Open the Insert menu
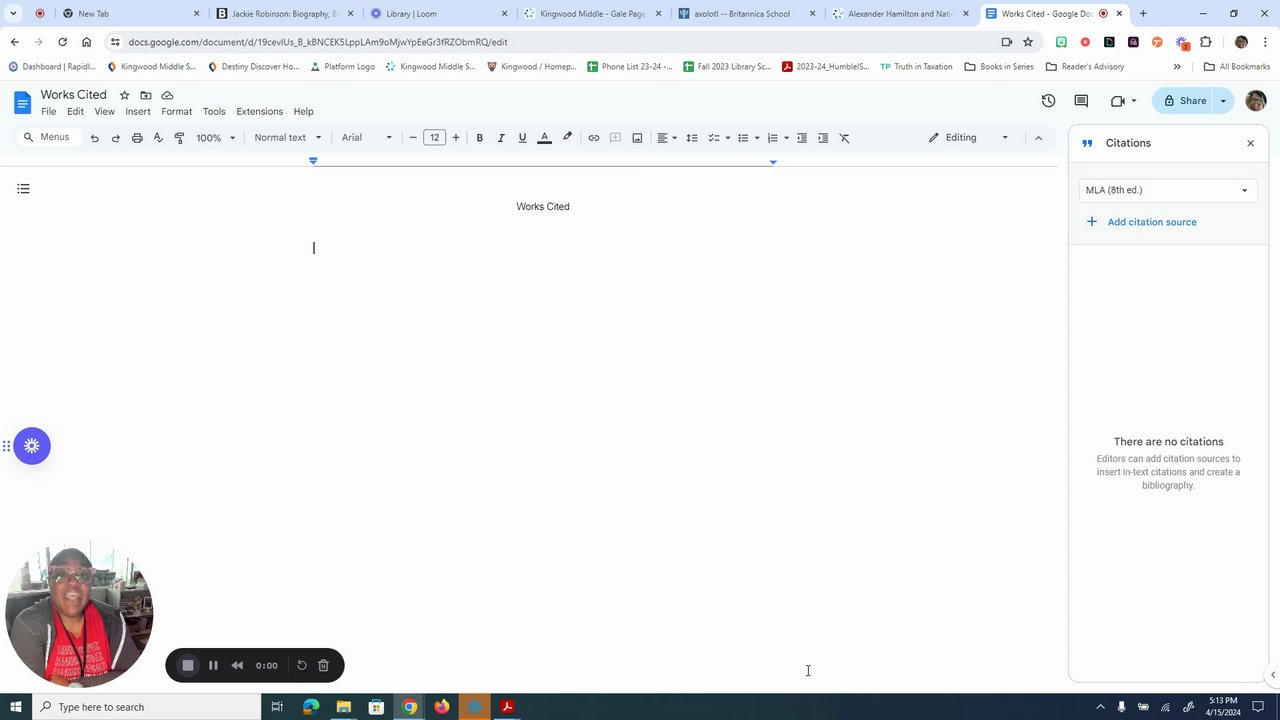Image resolution: width=1280 pixels, height=720 pixels. [x=138, y=112]
